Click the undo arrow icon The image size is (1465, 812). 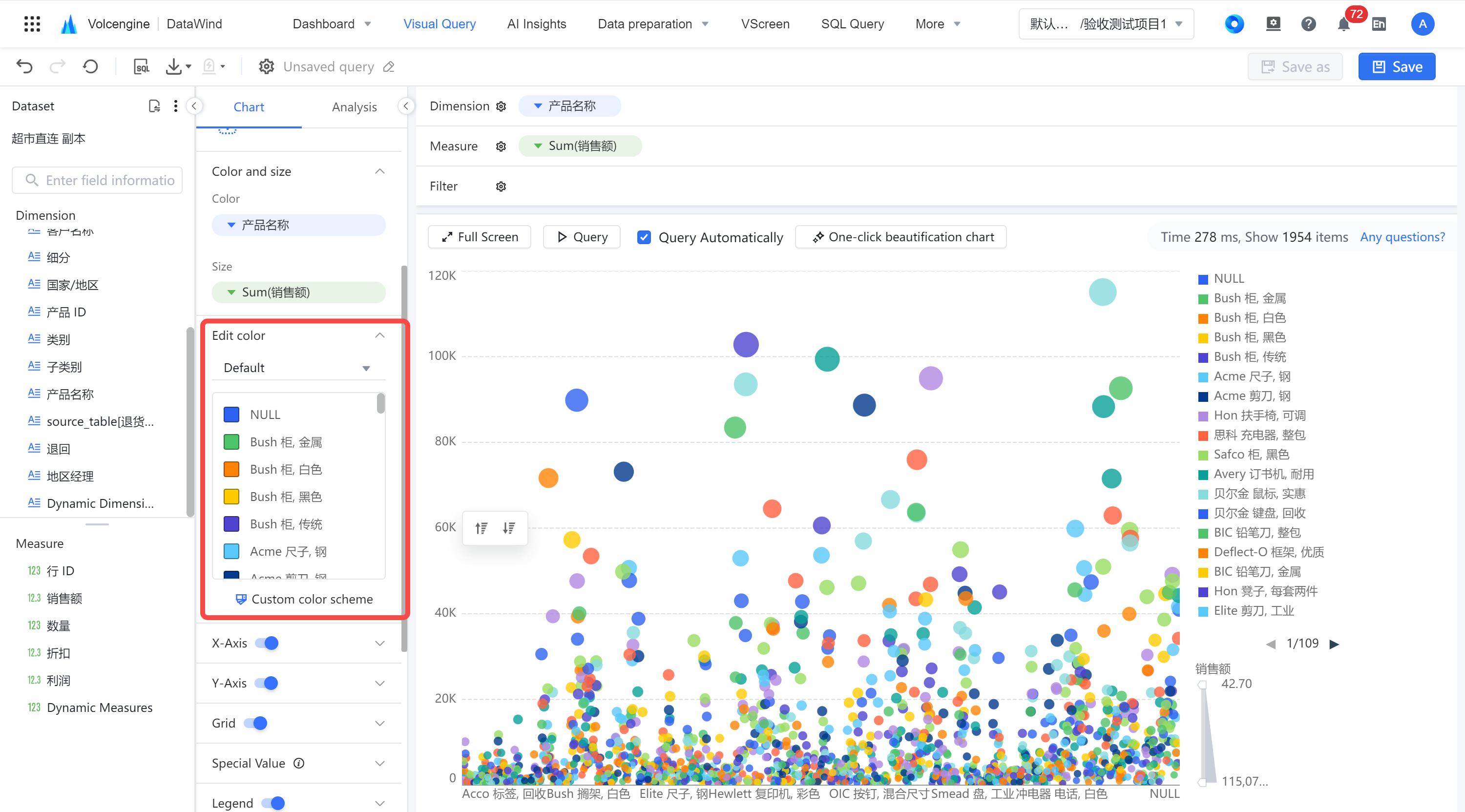(x=24, y=66)
